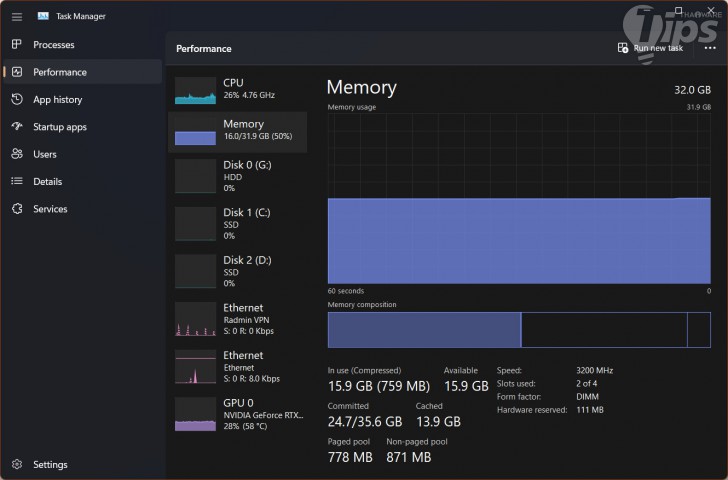Click the Performance sidebar icon
728x480 pixels.
click(17, 71)
